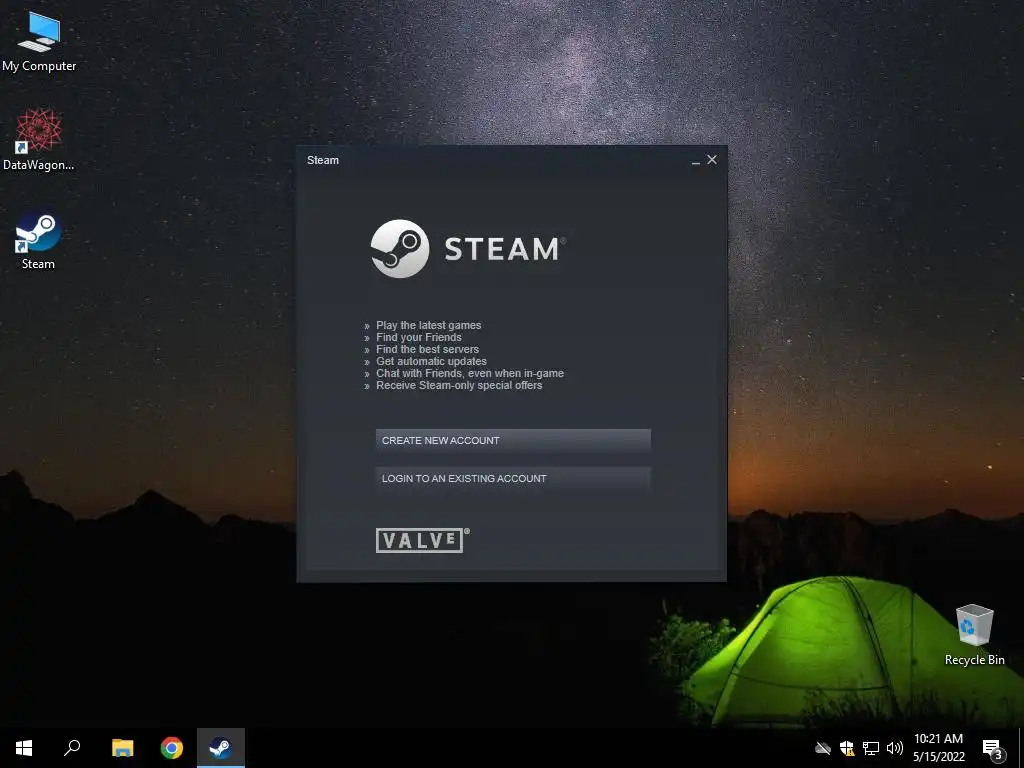Select the DataWagon desktop shortcut
Viewport: 1024px width, 768px height.
tap(39, 140)
